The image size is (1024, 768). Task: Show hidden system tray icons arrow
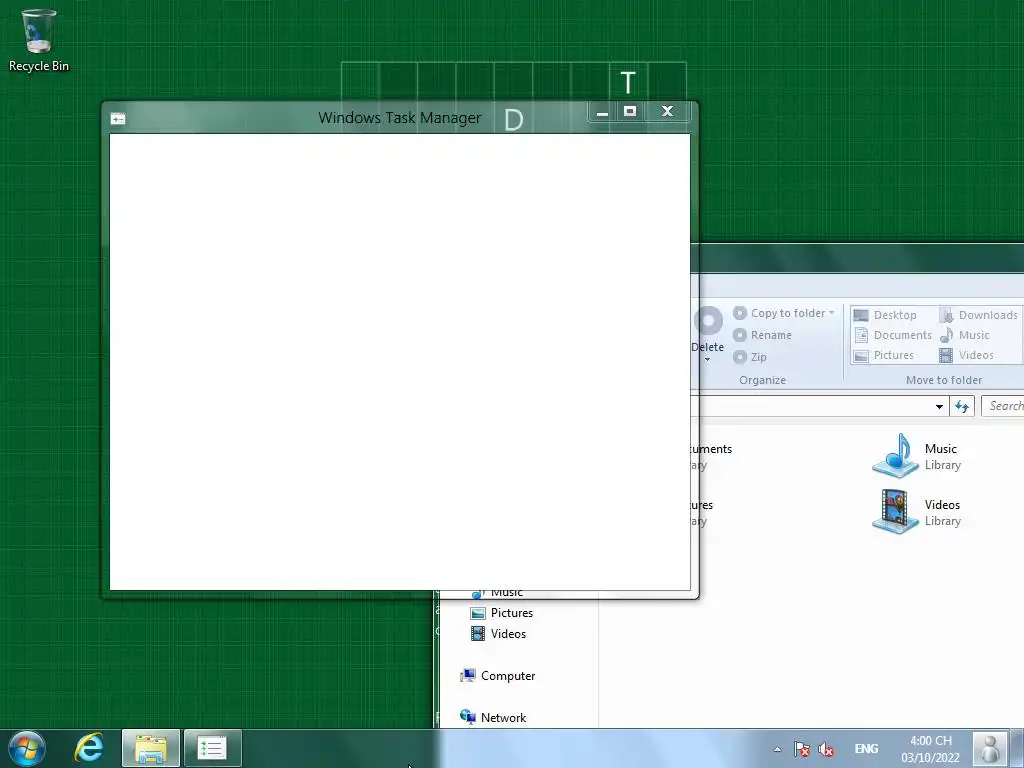(777, 749)
